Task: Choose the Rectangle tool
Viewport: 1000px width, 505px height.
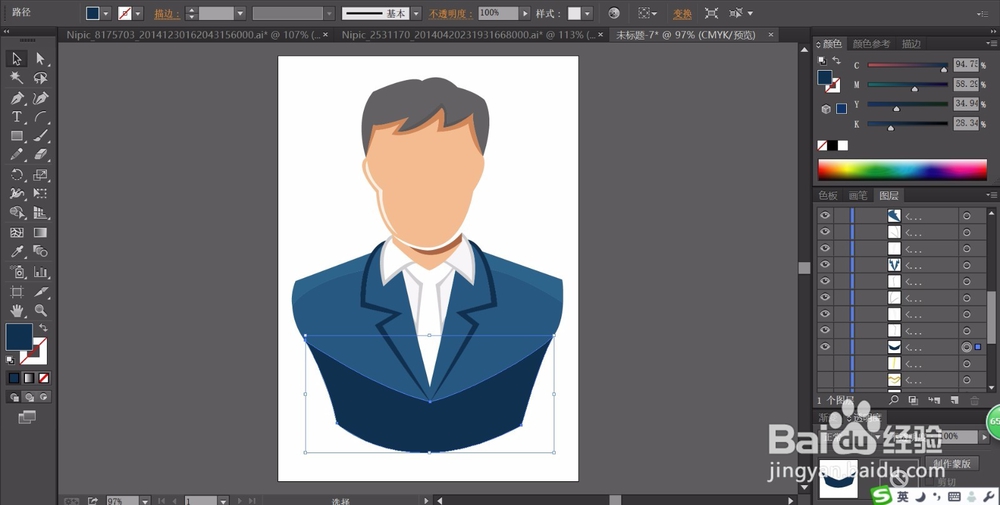Action: [17, 136]
